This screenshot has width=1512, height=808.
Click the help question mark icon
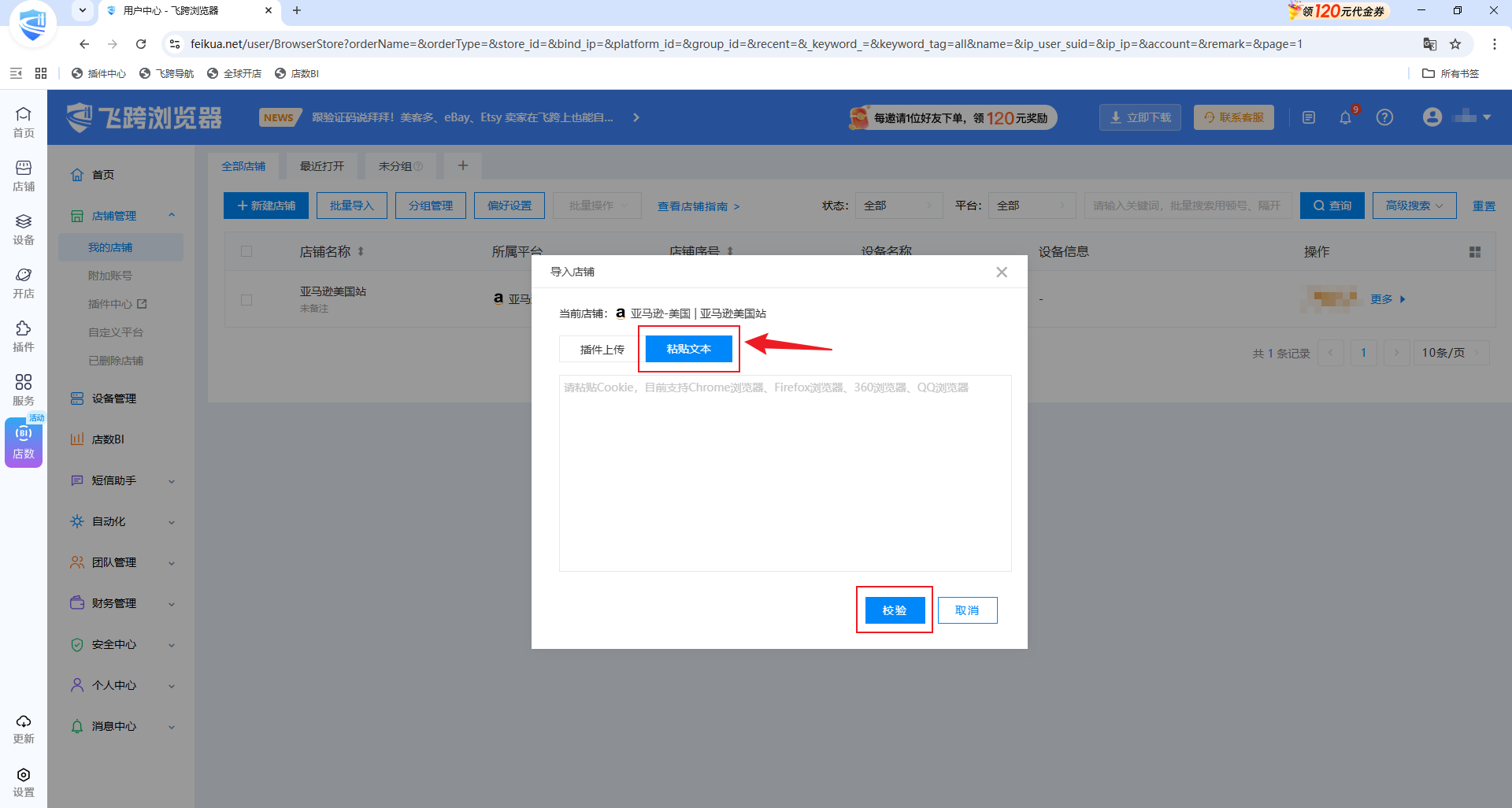pos(1384,117)
